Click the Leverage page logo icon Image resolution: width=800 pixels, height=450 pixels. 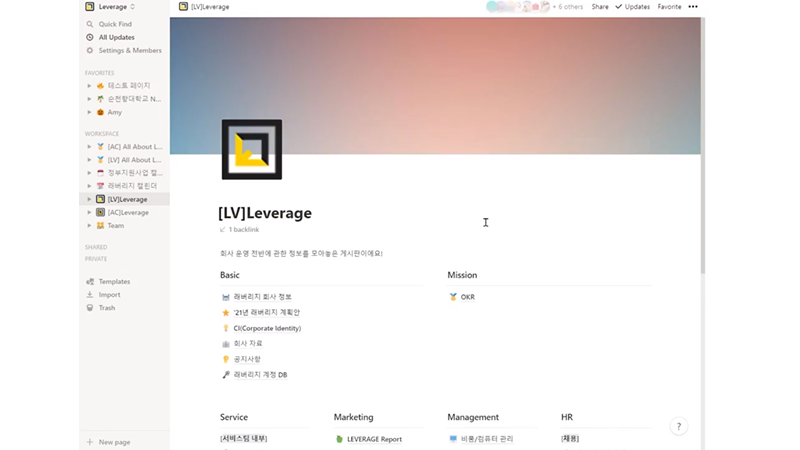tap(252, 149)
